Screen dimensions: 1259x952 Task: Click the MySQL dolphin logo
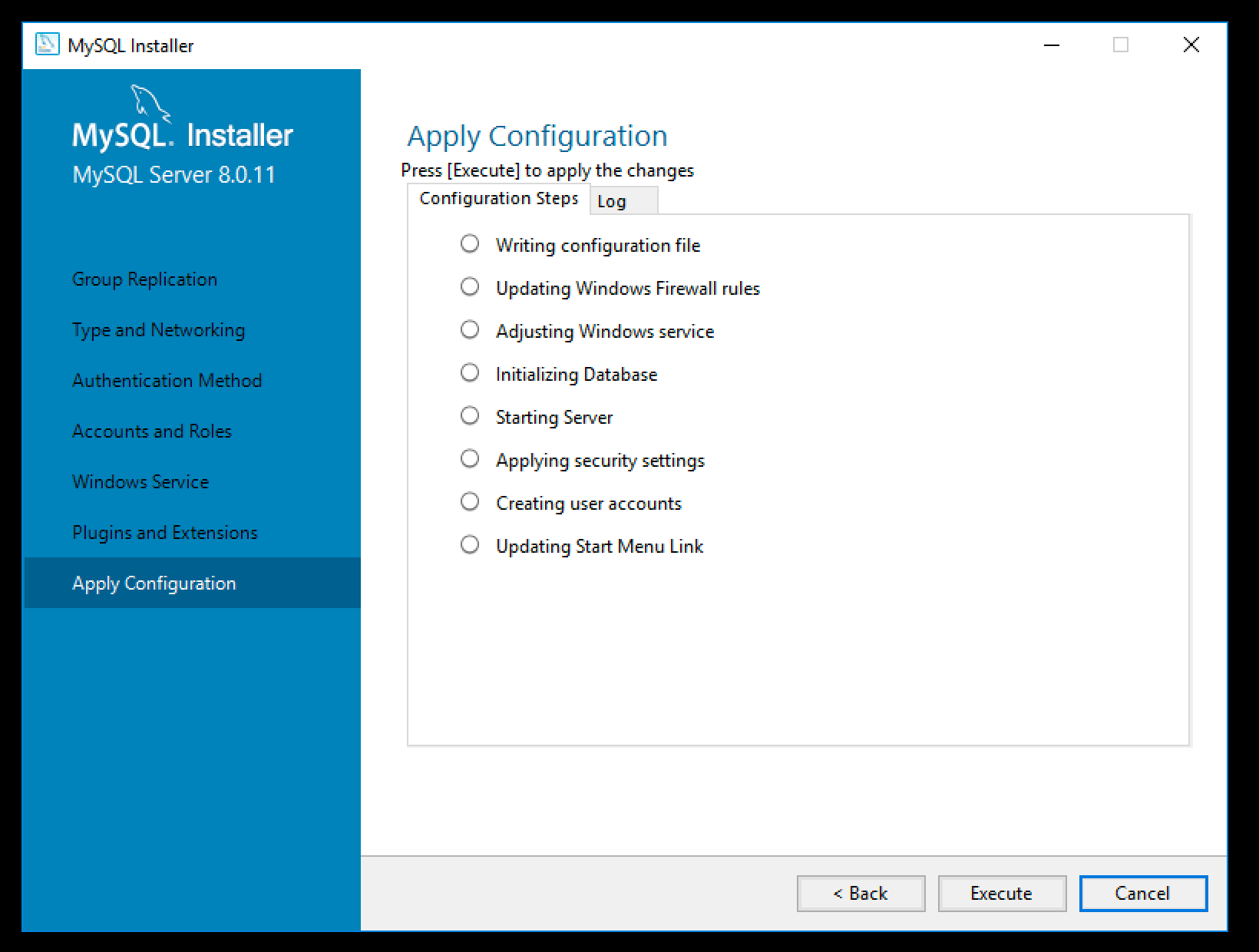pos(149,103)
